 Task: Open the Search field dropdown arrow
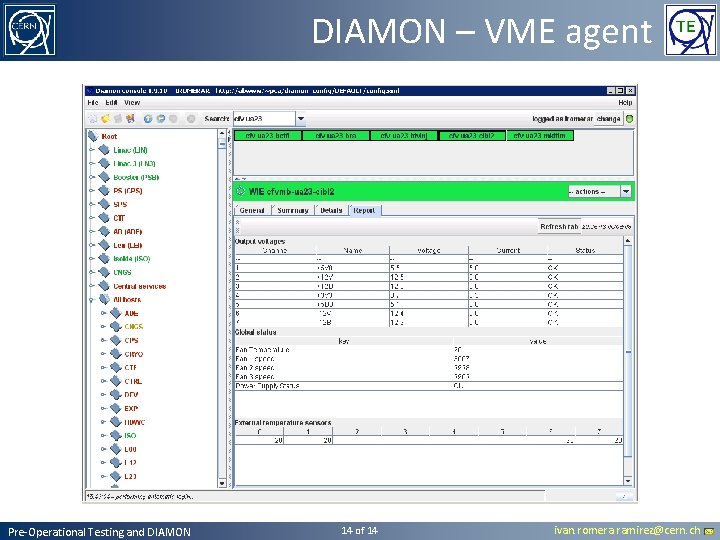point(300,118)
